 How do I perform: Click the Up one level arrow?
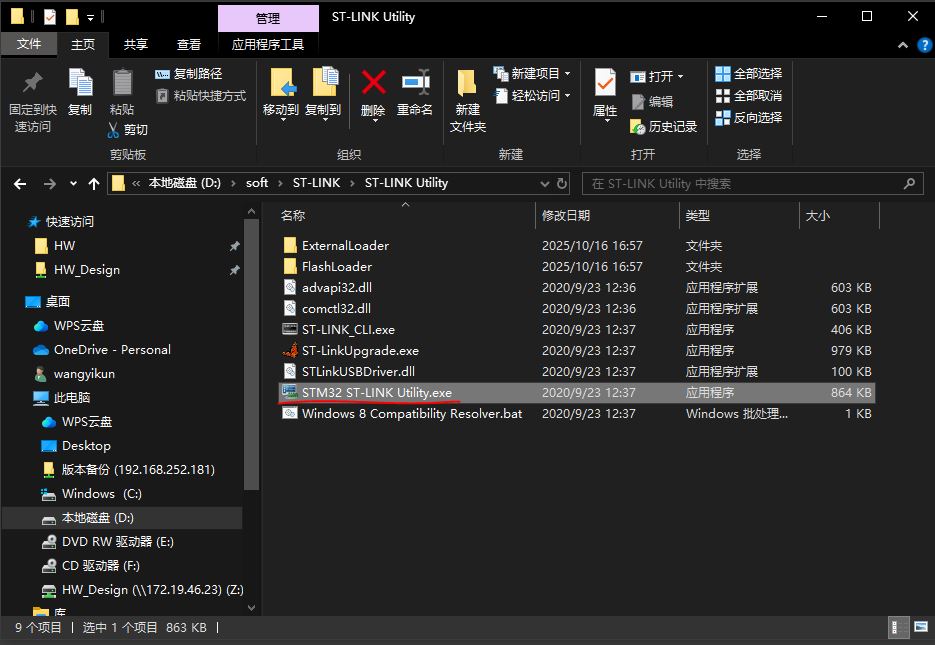[94, 184]
